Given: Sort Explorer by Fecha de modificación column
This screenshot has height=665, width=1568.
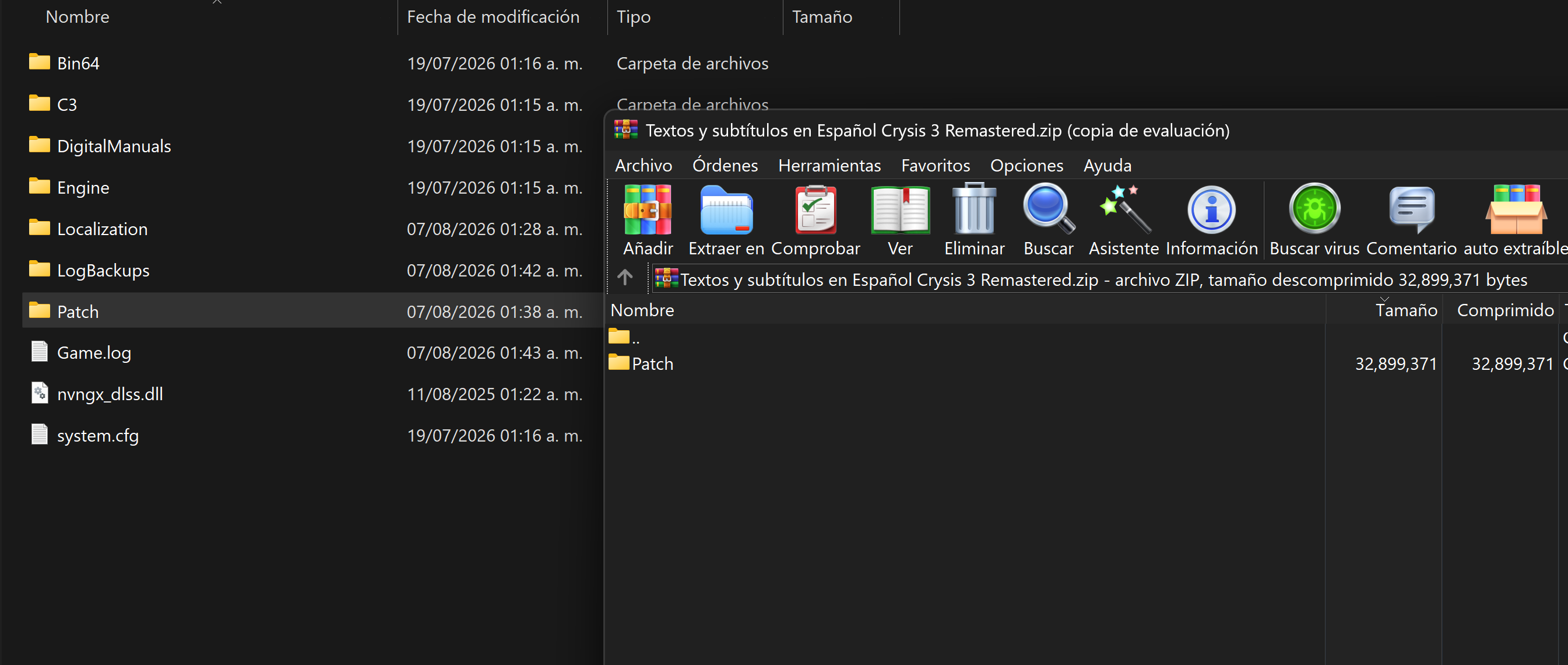Looking at the screenshot, I should (x=493, y=16).
